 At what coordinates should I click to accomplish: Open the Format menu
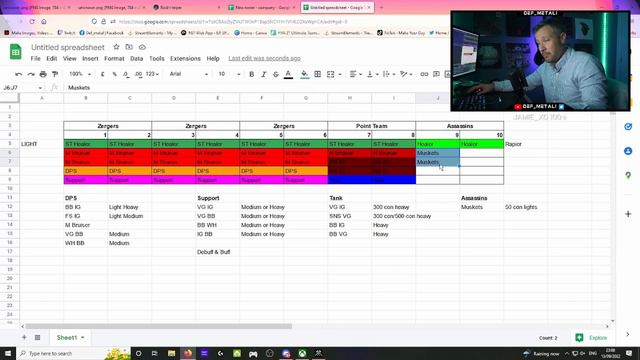click(x=114, y=59)
